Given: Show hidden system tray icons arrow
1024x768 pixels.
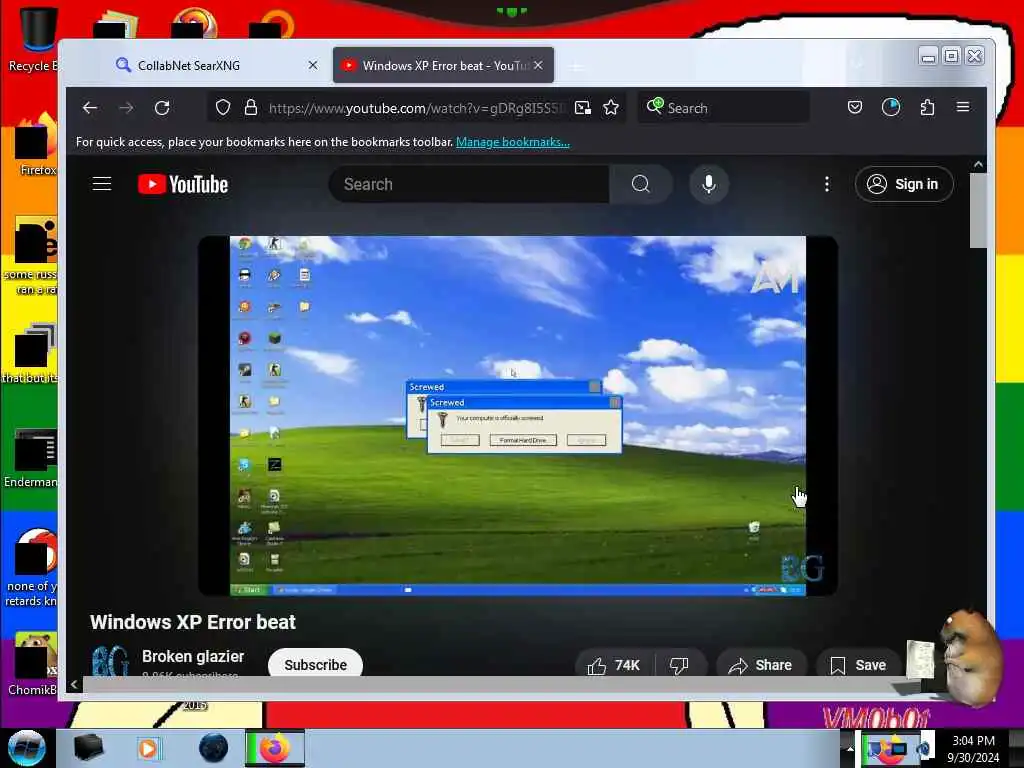Looking at the screenshot, I should pos(850,748).
